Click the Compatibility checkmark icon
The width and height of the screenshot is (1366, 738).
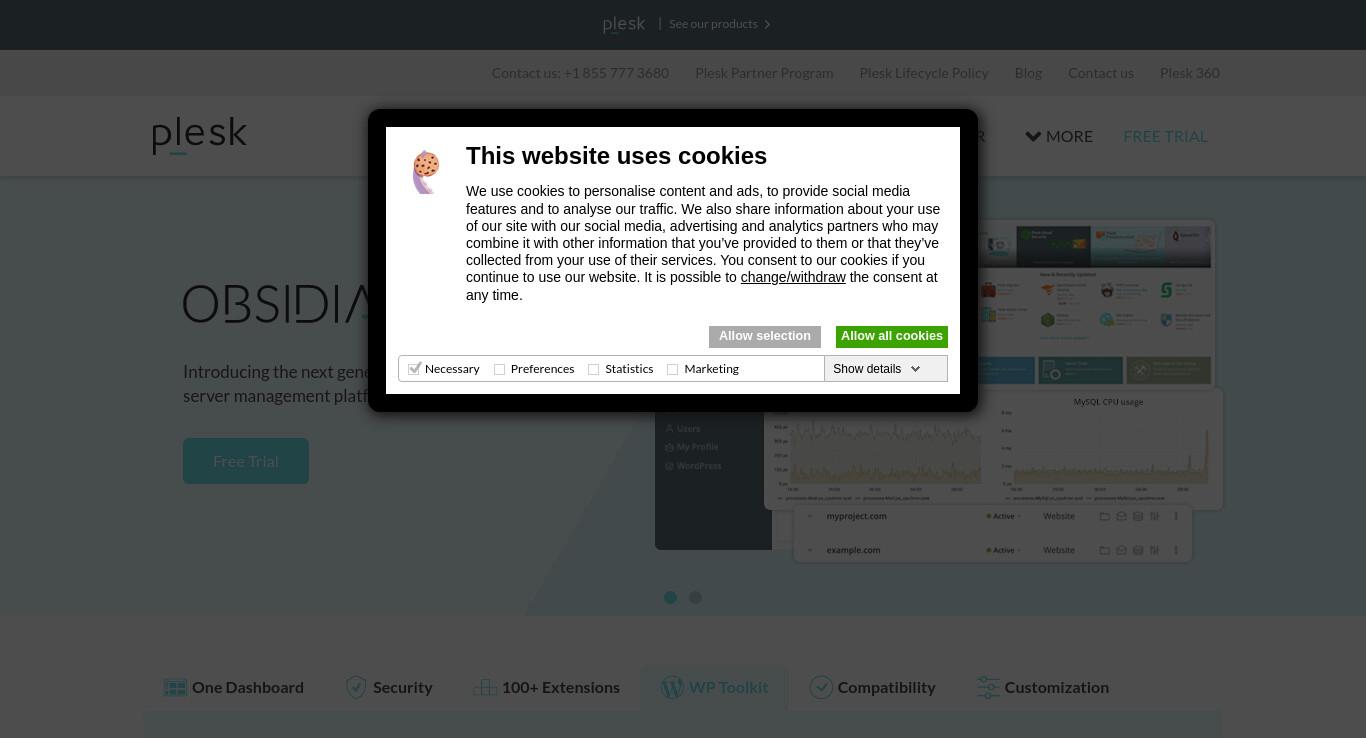click(821, 687)
